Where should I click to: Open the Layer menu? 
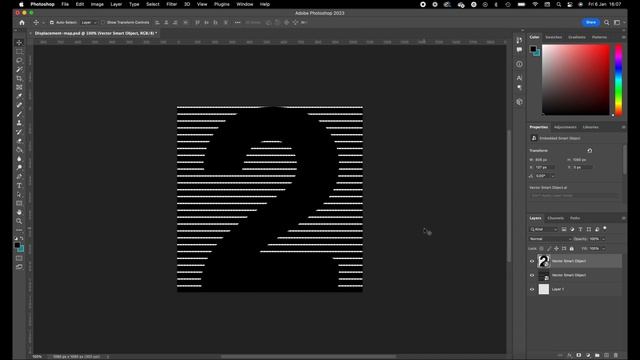tap(116, 4)
